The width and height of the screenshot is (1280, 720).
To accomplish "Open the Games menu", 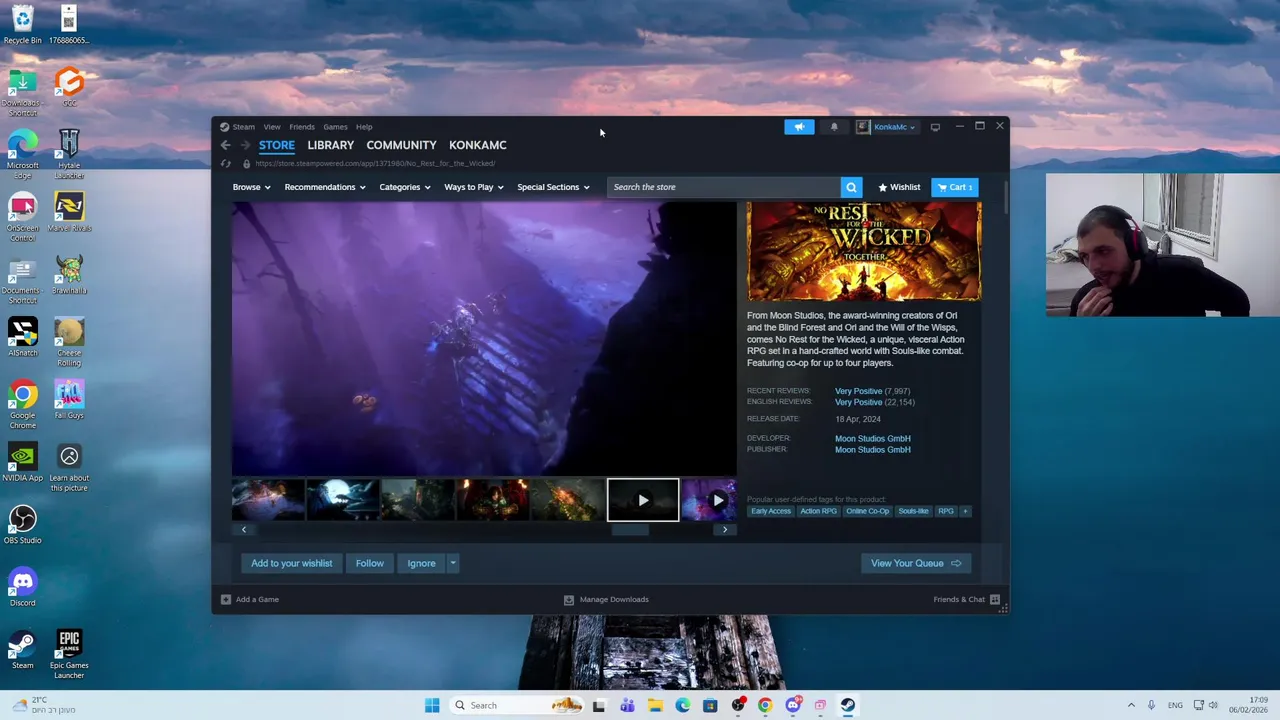I will tap(335, 127).
